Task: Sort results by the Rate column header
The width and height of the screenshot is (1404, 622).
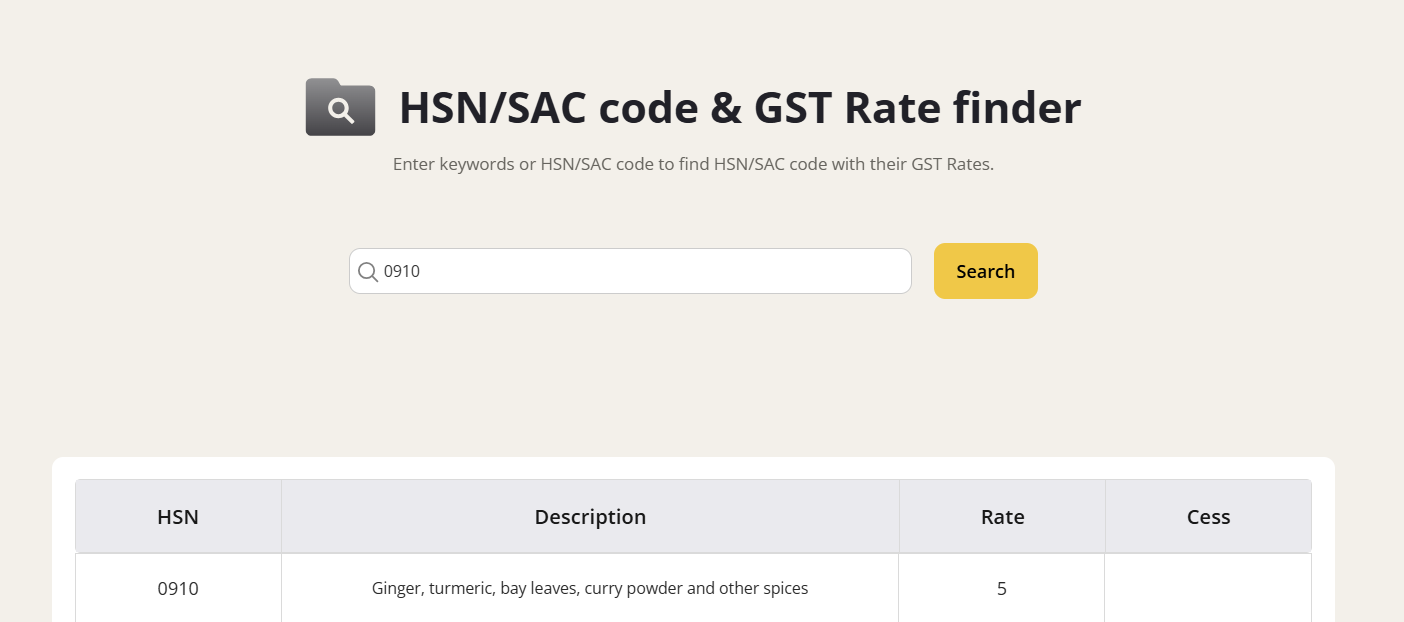Action: 1002,516
